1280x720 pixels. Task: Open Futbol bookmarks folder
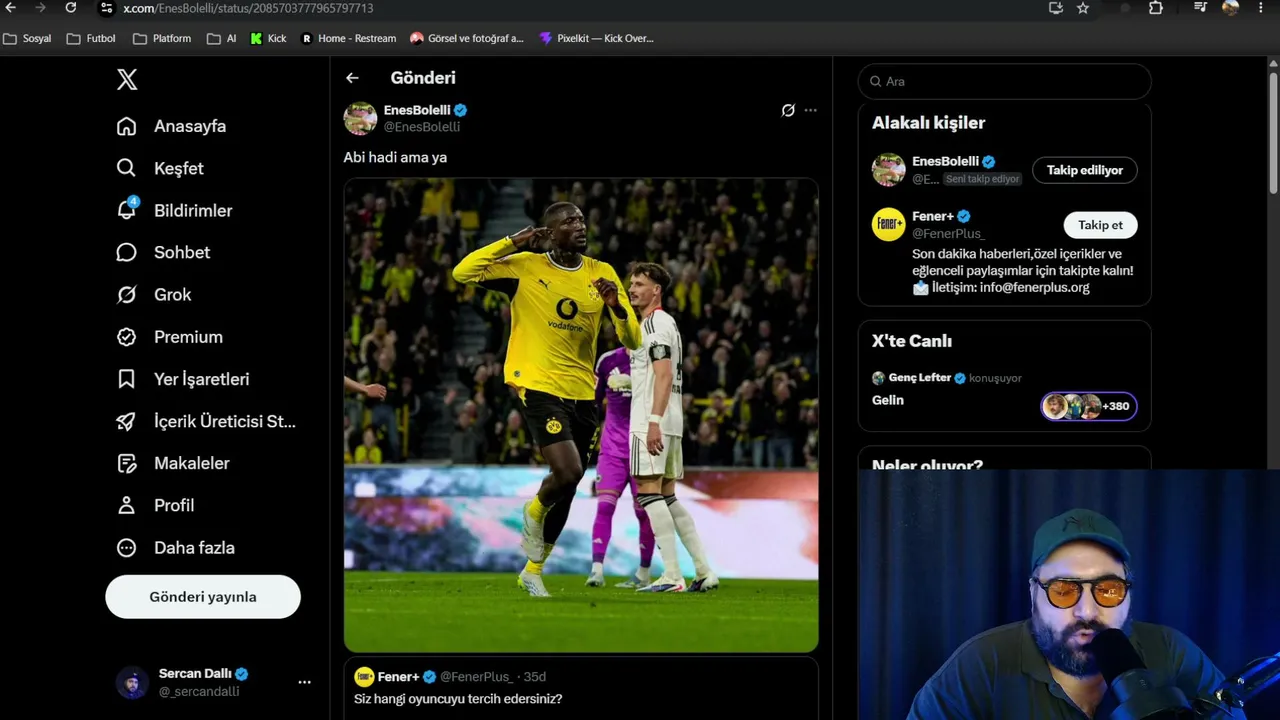pos(91,38)
